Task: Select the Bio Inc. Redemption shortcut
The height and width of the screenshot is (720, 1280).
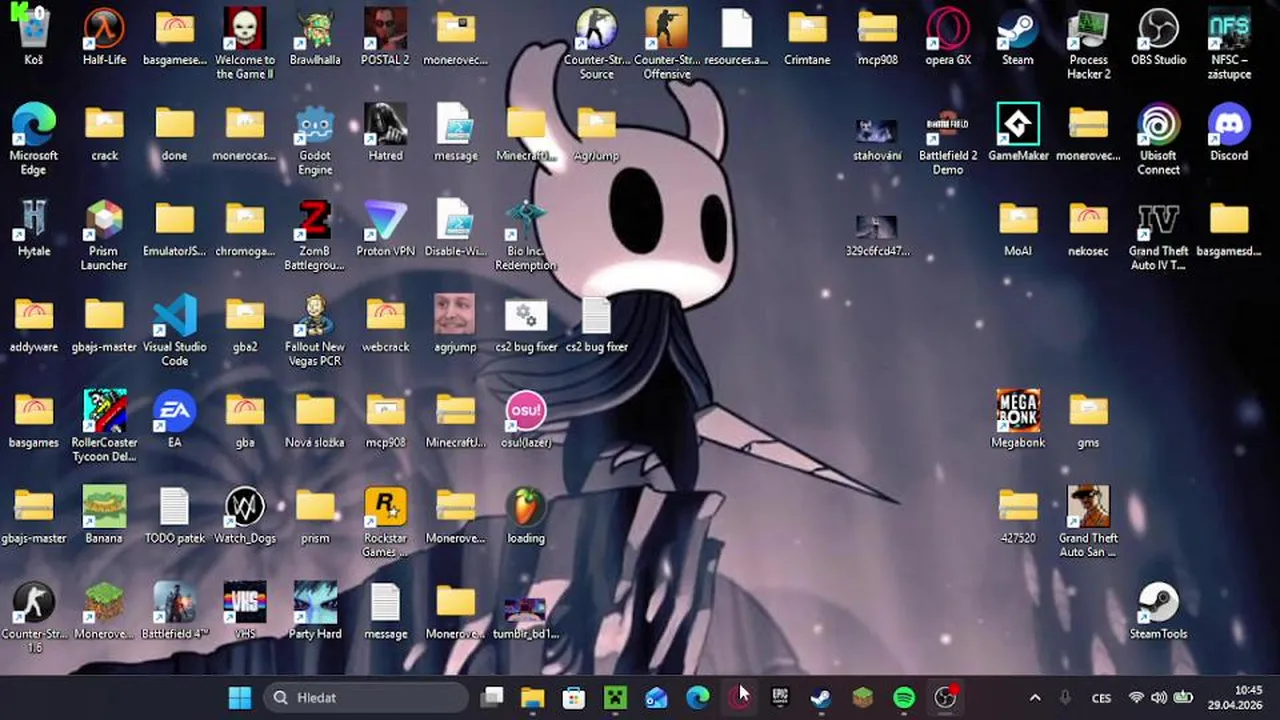Action: (526, 235)
